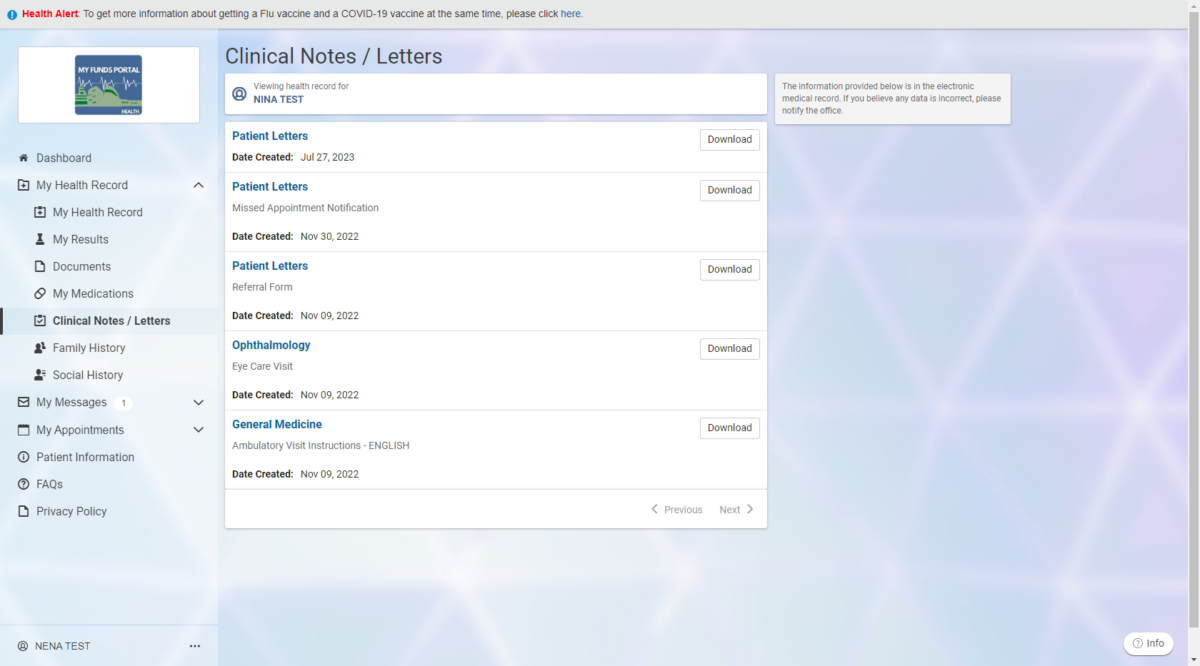Download the General Medicine visit instructions

click(x=729, y=428)
